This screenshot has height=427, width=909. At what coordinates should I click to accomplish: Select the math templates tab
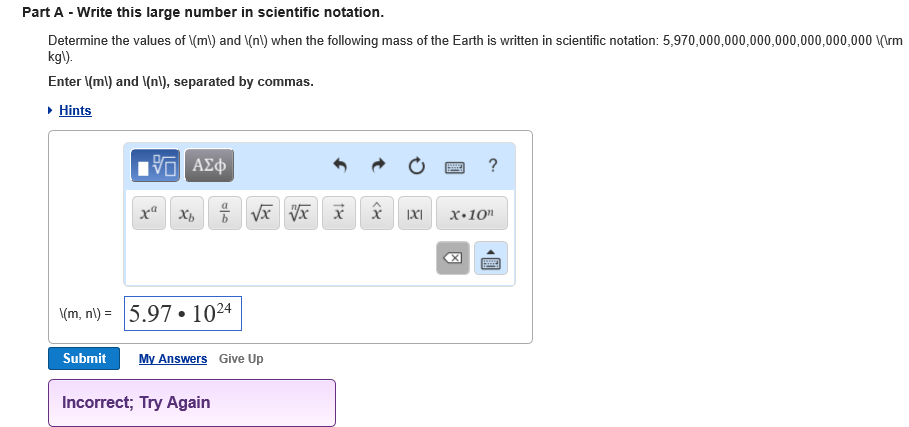coord(156,167)
